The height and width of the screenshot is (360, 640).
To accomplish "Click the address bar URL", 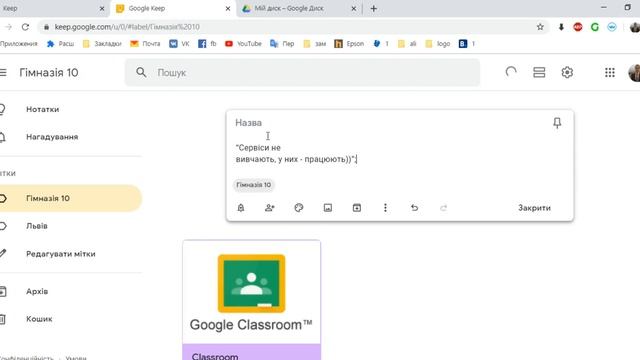I will point(127,27).
